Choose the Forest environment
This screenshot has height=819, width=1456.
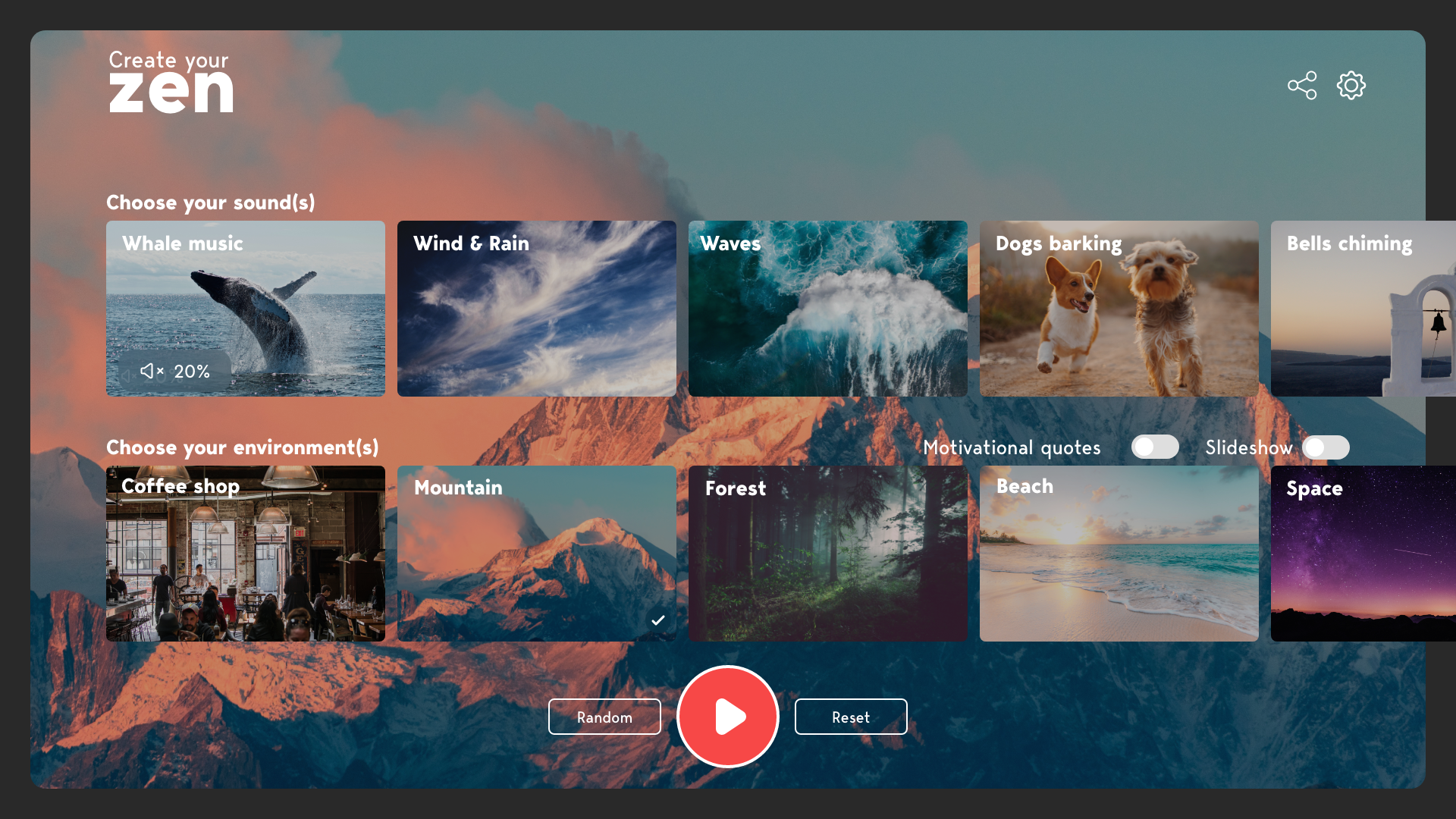click(827, 554)
